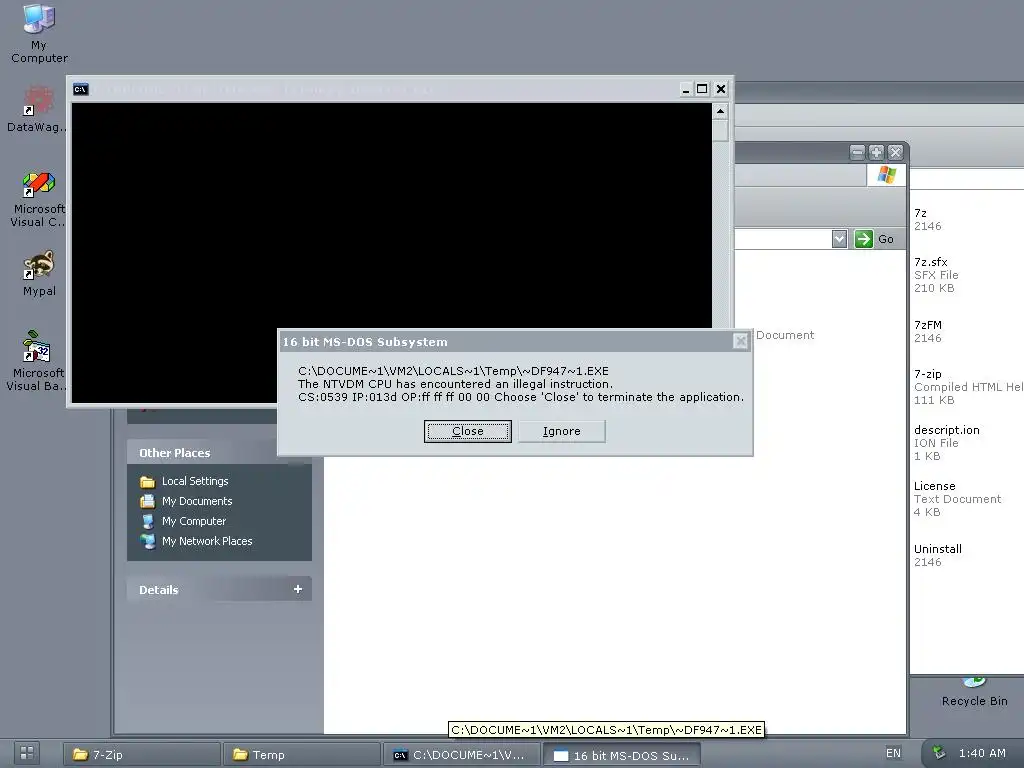Close the MS-DOS Subsystem dialog via X
1024x768 pixels.
click(740, 341)
